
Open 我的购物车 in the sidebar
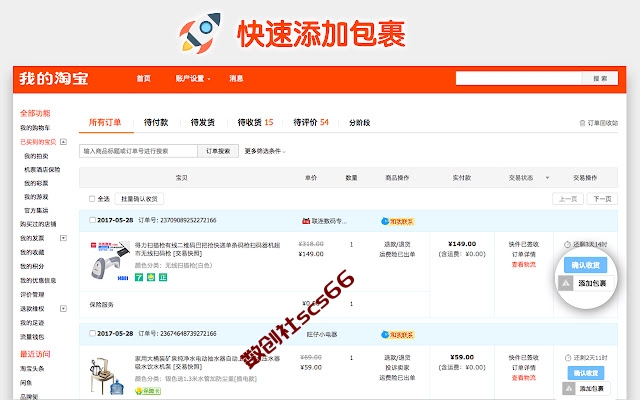coord(35,128)
